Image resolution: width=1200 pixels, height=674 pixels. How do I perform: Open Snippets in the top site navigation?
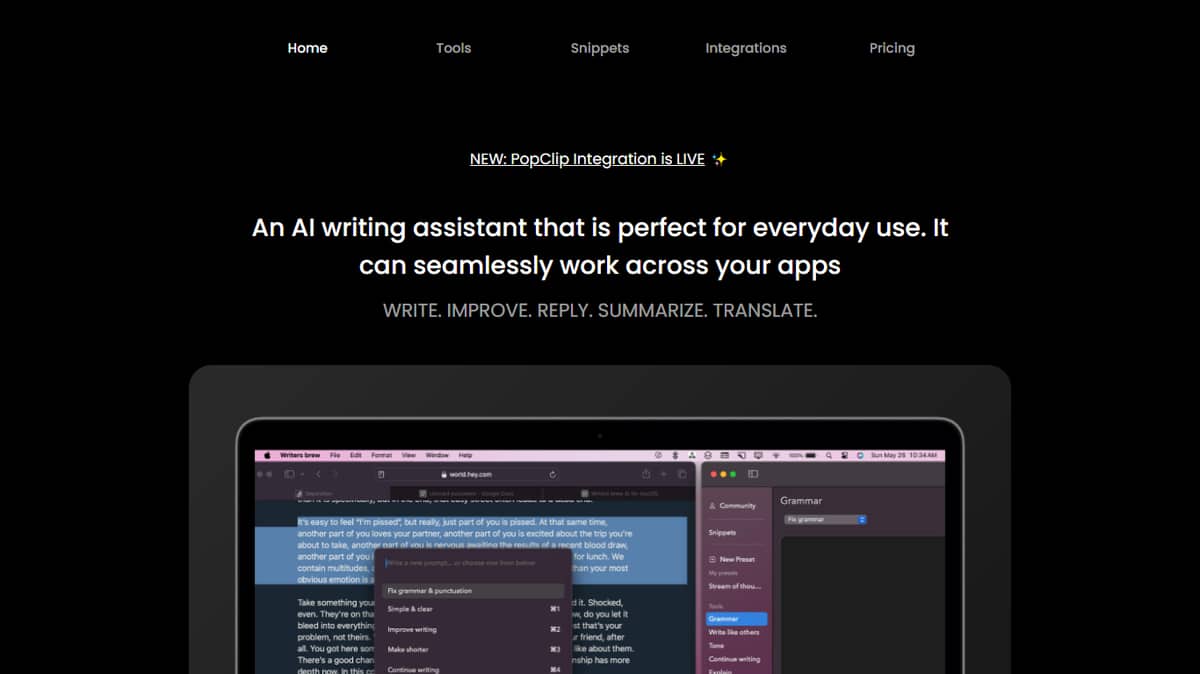(600, 48)
